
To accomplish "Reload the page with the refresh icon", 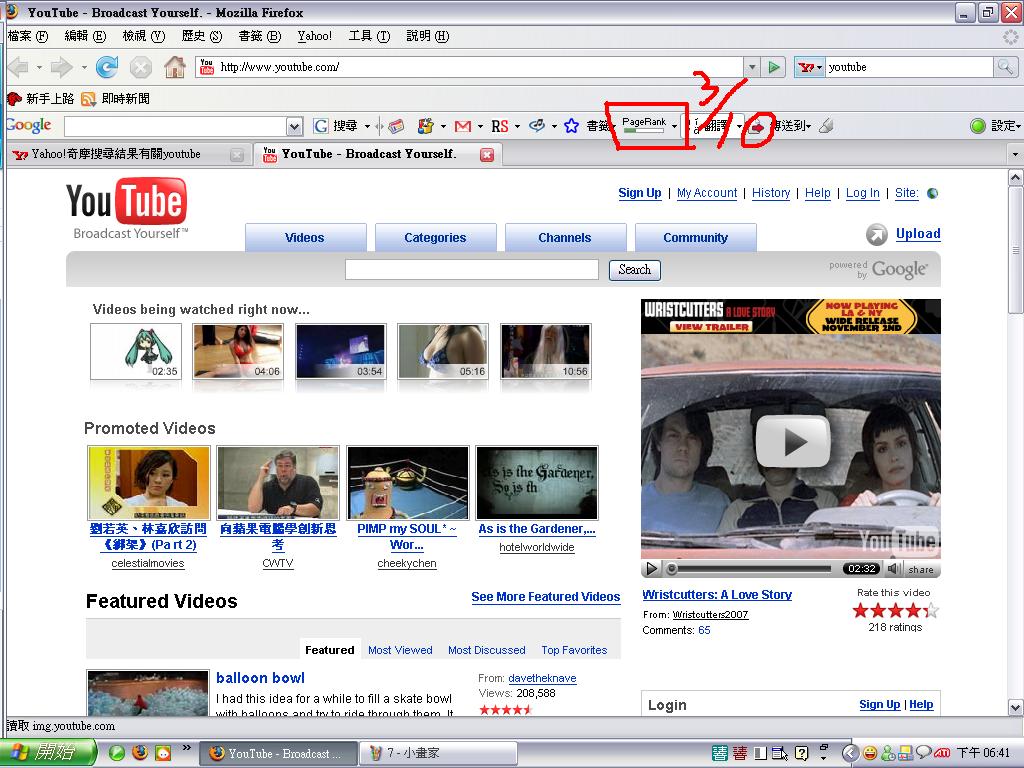I will [x=106, y=67].
